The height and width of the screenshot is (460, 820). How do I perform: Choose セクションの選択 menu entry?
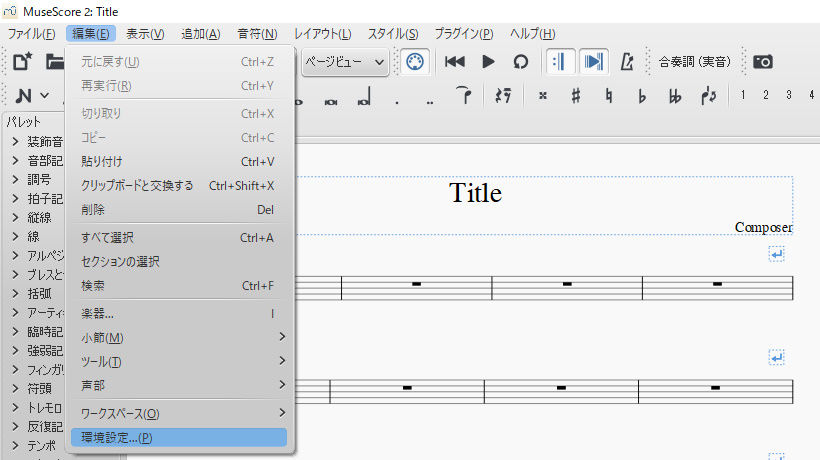coord(178,261)
